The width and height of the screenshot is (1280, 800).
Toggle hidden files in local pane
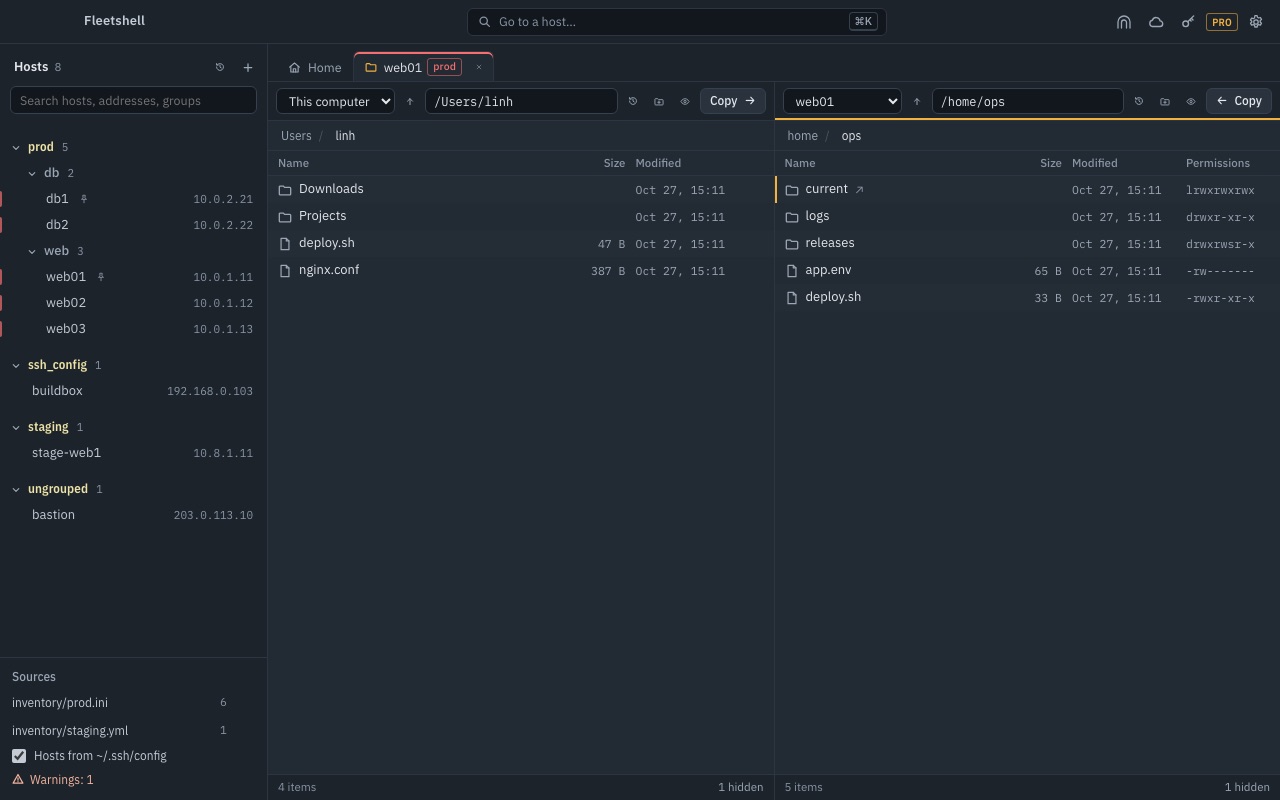pos(685,101)
